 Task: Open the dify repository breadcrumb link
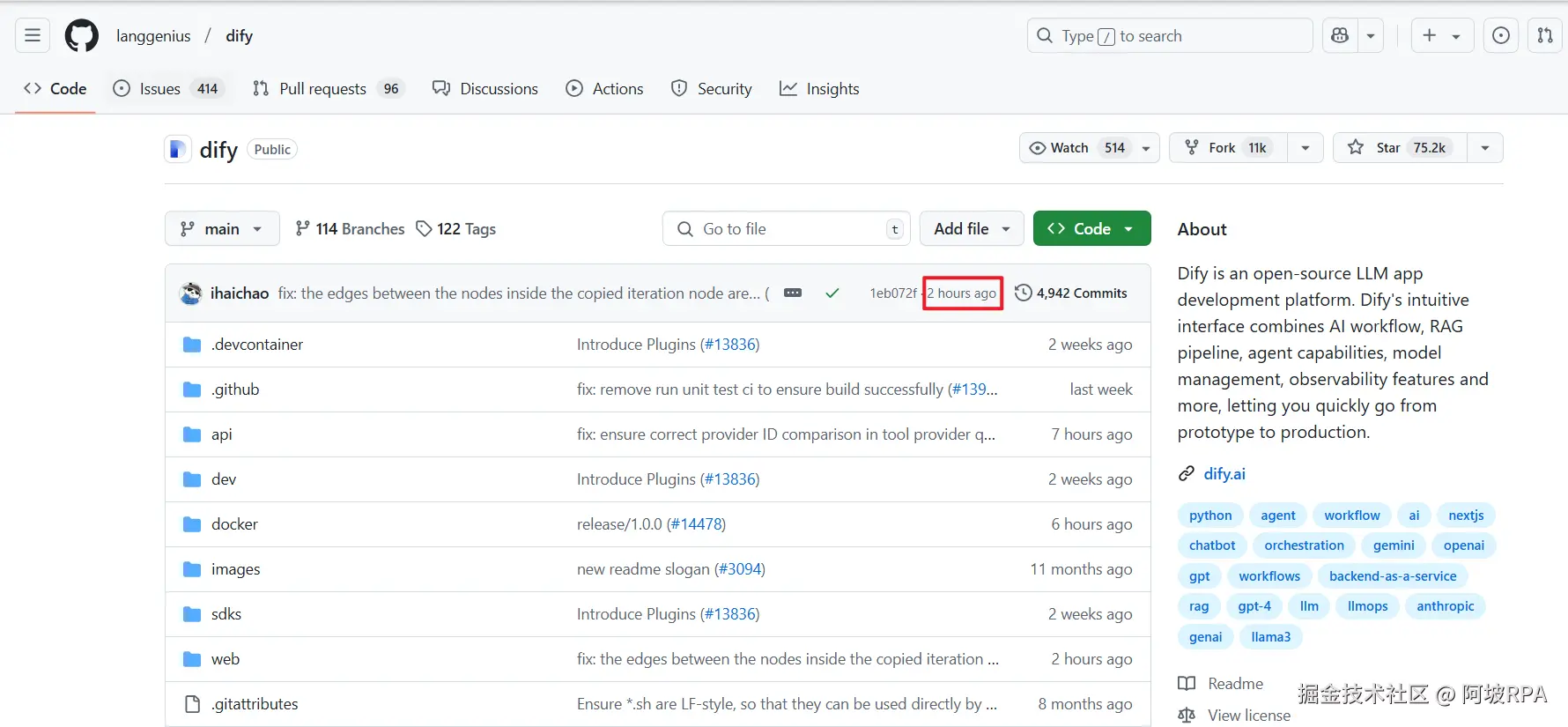pyautogui.click(x=239, y=35)
